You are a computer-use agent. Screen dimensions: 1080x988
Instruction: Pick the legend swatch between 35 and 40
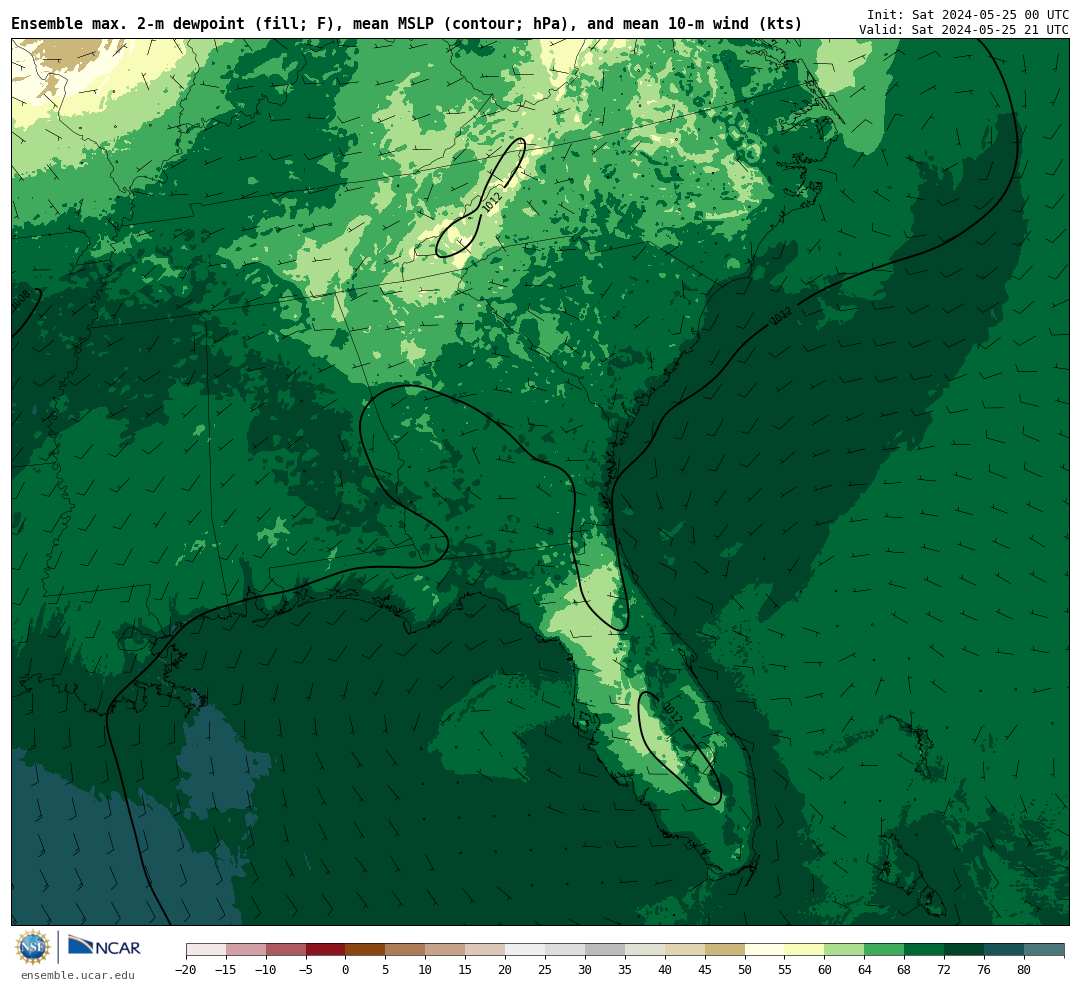pos(645,950)
